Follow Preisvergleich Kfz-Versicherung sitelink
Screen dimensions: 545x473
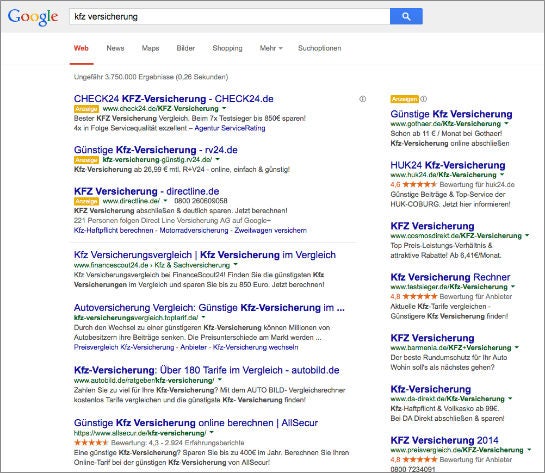click(124, 347)
